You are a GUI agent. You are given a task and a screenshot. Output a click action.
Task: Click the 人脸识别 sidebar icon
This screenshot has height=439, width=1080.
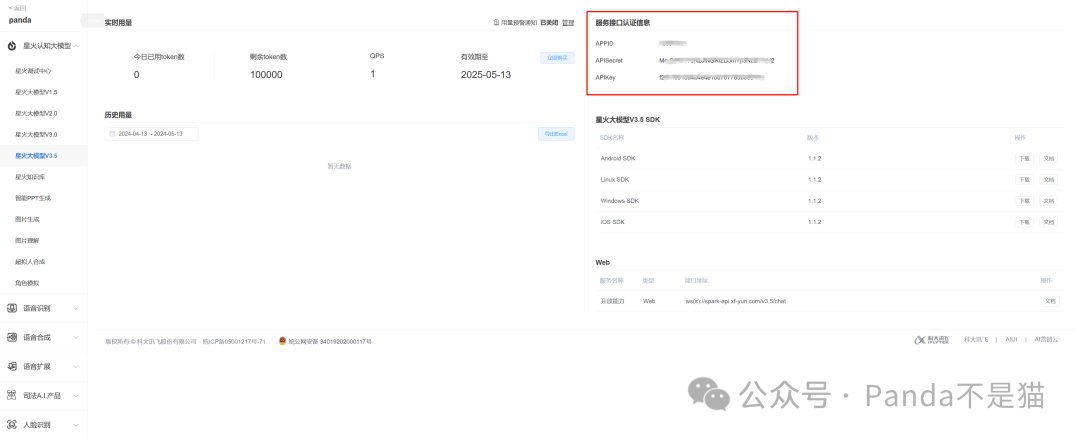pos(11,424)
